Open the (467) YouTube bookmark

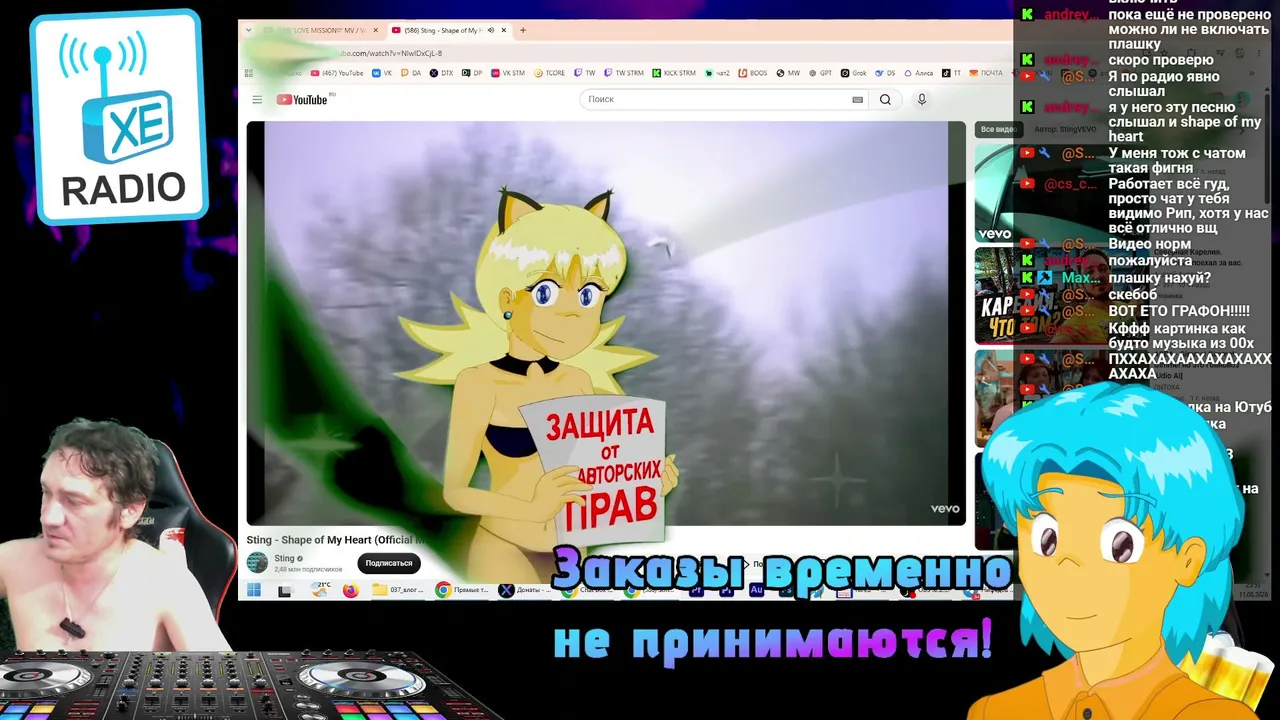(338, 73)
